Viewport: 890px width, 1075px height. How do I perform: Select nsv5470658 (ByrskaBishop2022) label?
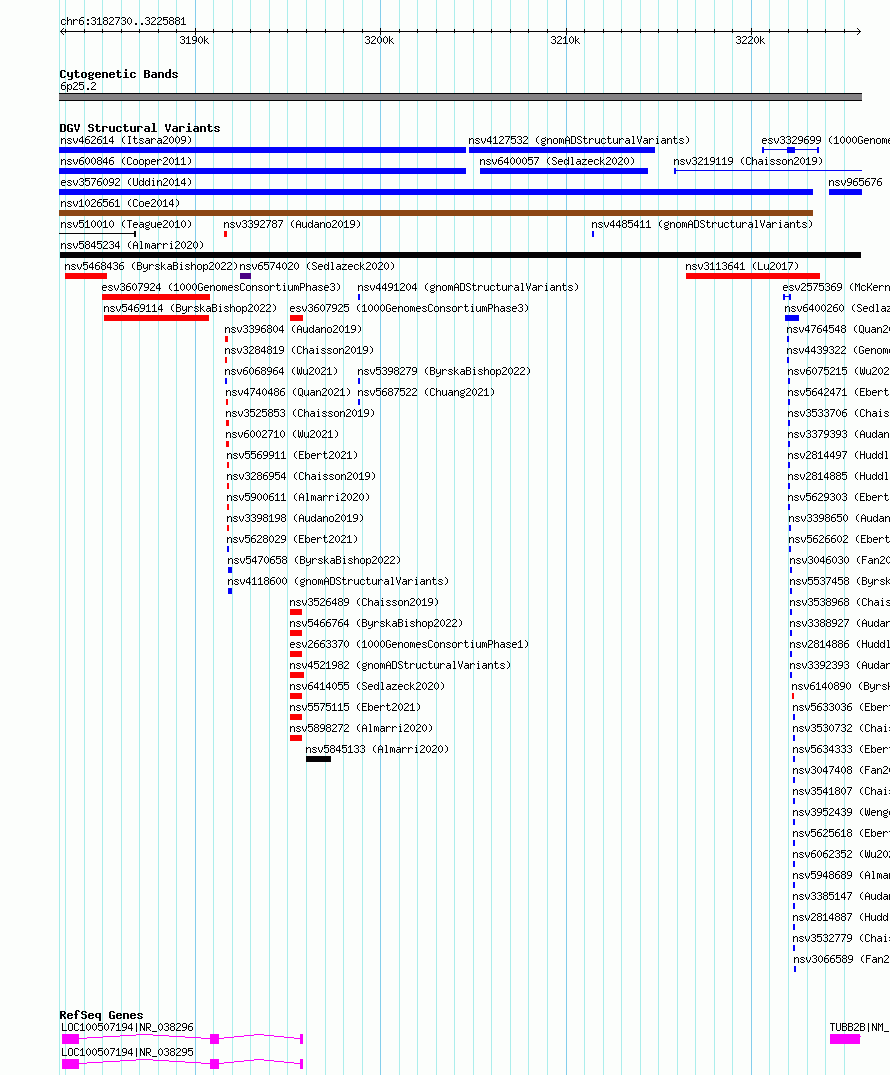pyautogui.click(x=315, y=560)
